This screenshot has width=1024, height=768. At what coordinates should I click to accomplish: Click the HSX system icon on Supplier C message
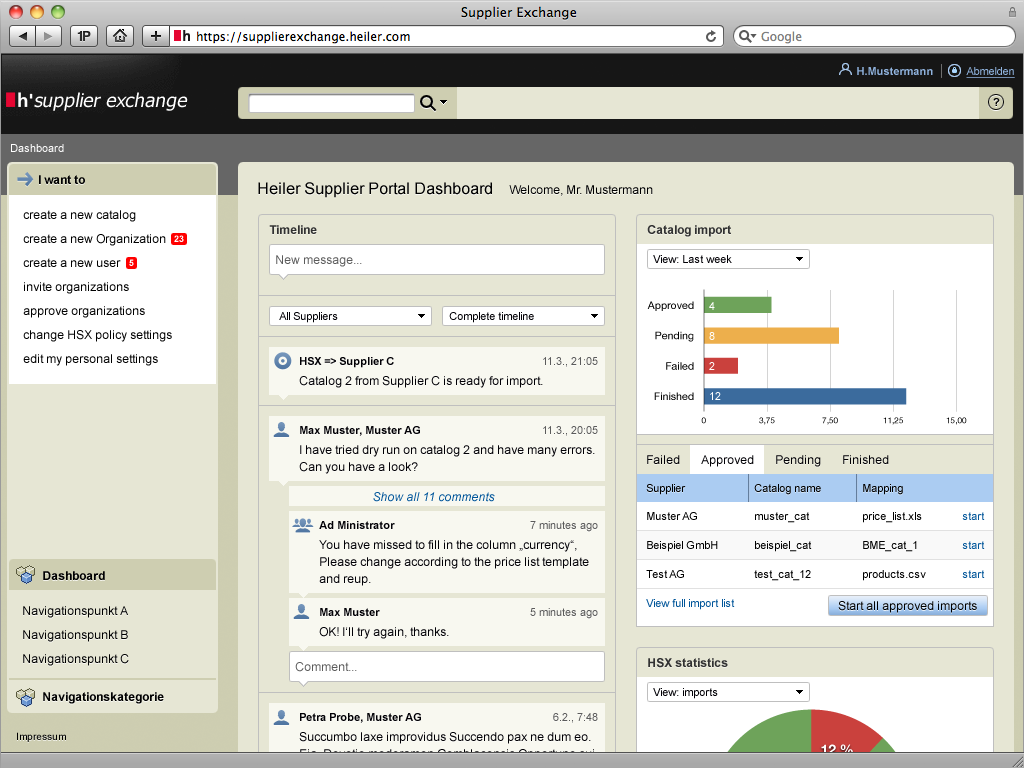(282, 360)
